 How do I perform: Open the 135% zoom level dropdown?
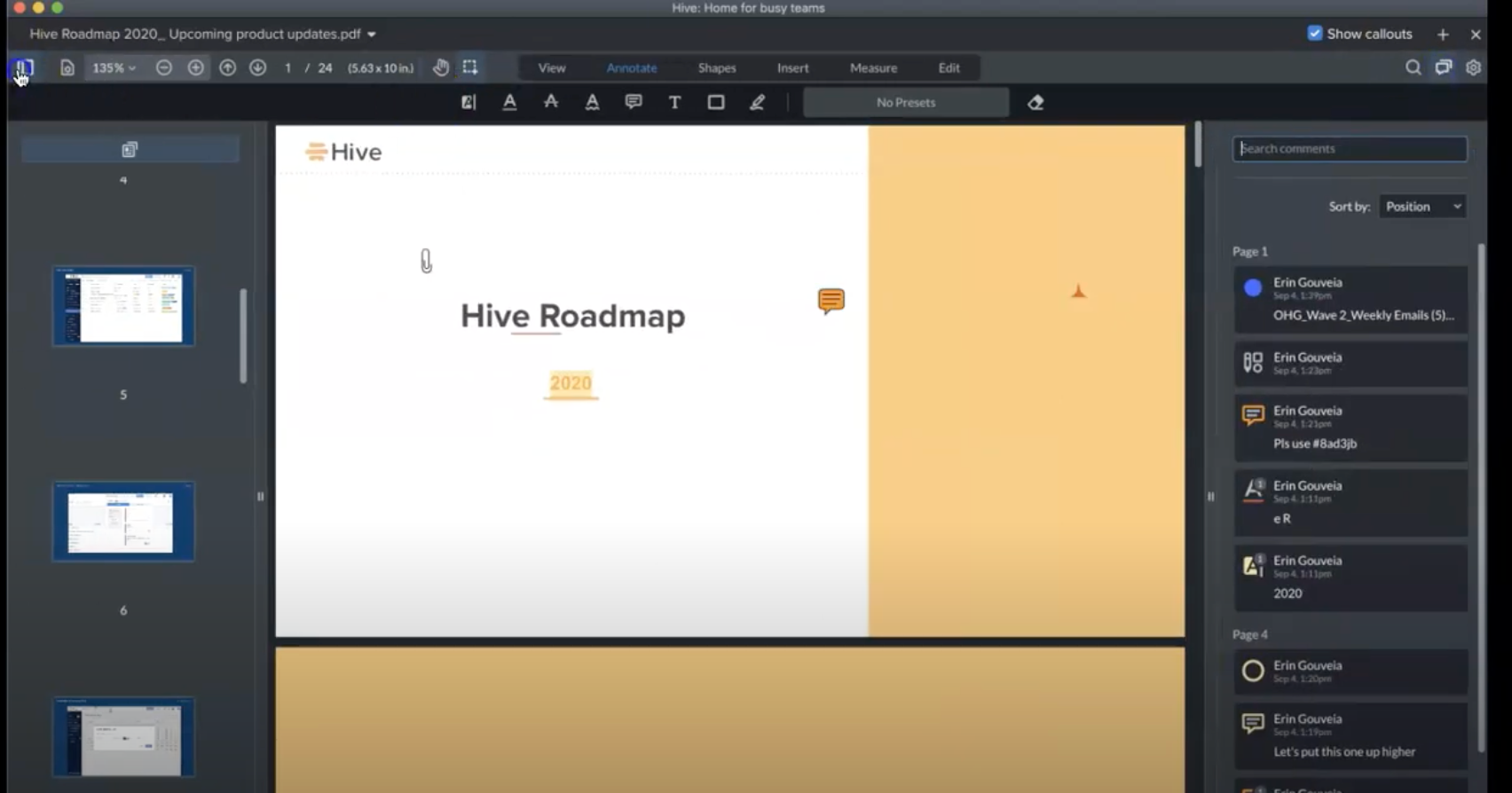[x=114, y=67]
